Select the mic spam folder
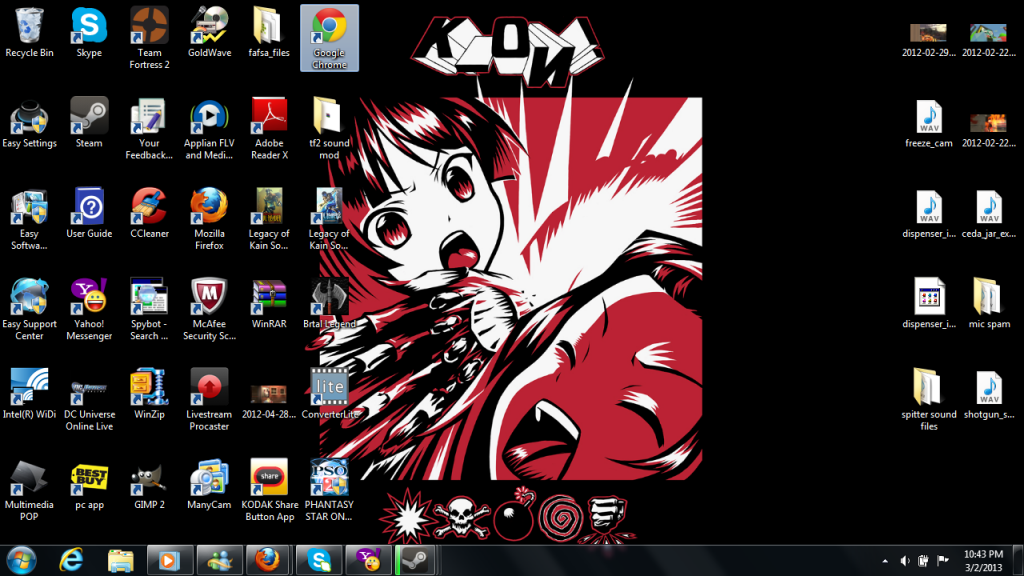Viewport: 1024px width, 576px height. [x=989, y=304]
